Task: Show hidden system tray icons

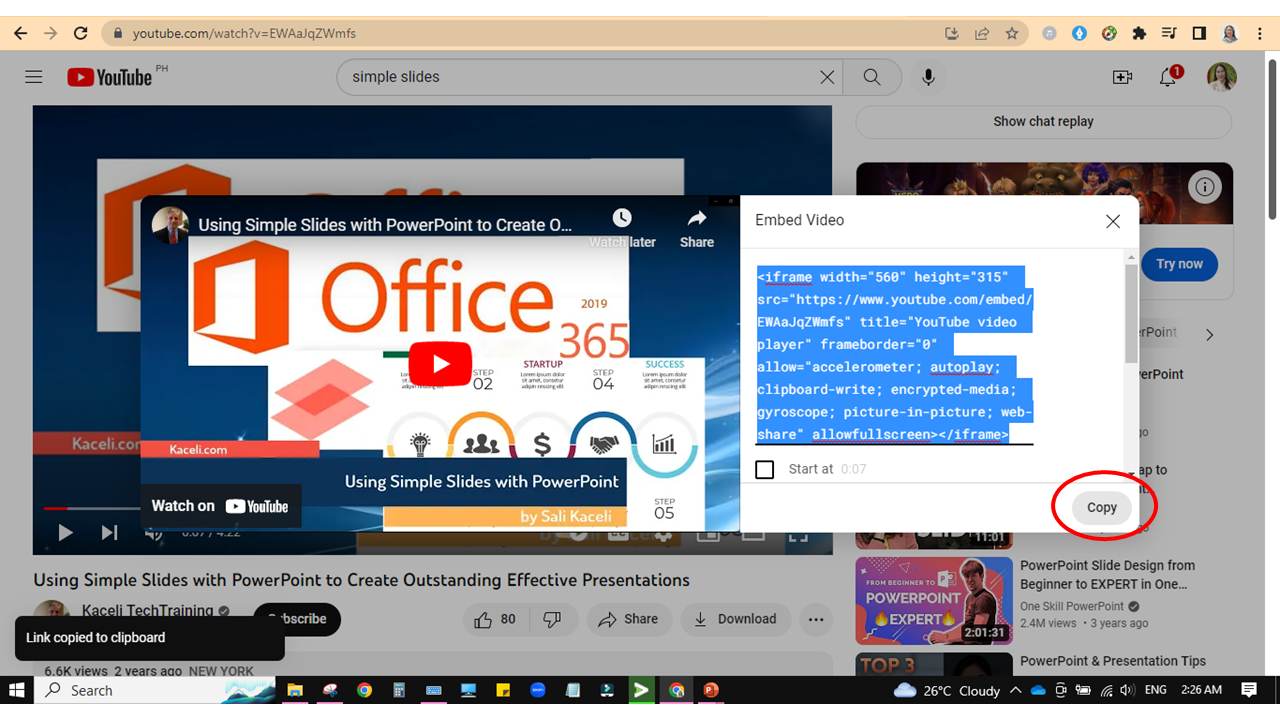Action: coord(1016,690)
